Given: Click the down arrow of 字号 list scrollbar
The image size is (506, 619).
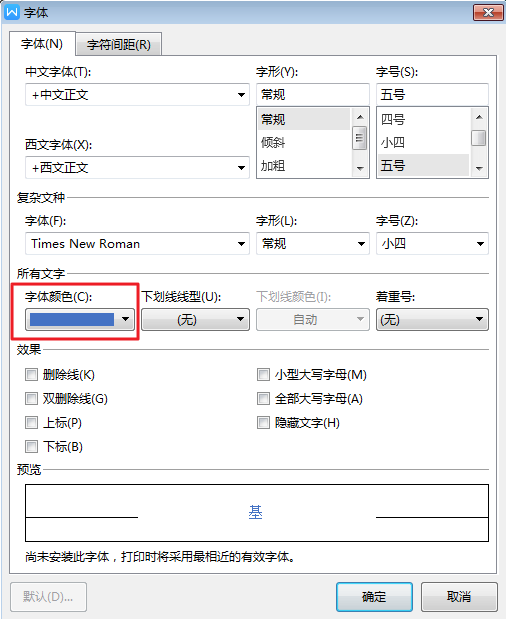Looking at the screenshot, I should coord(479,169).
